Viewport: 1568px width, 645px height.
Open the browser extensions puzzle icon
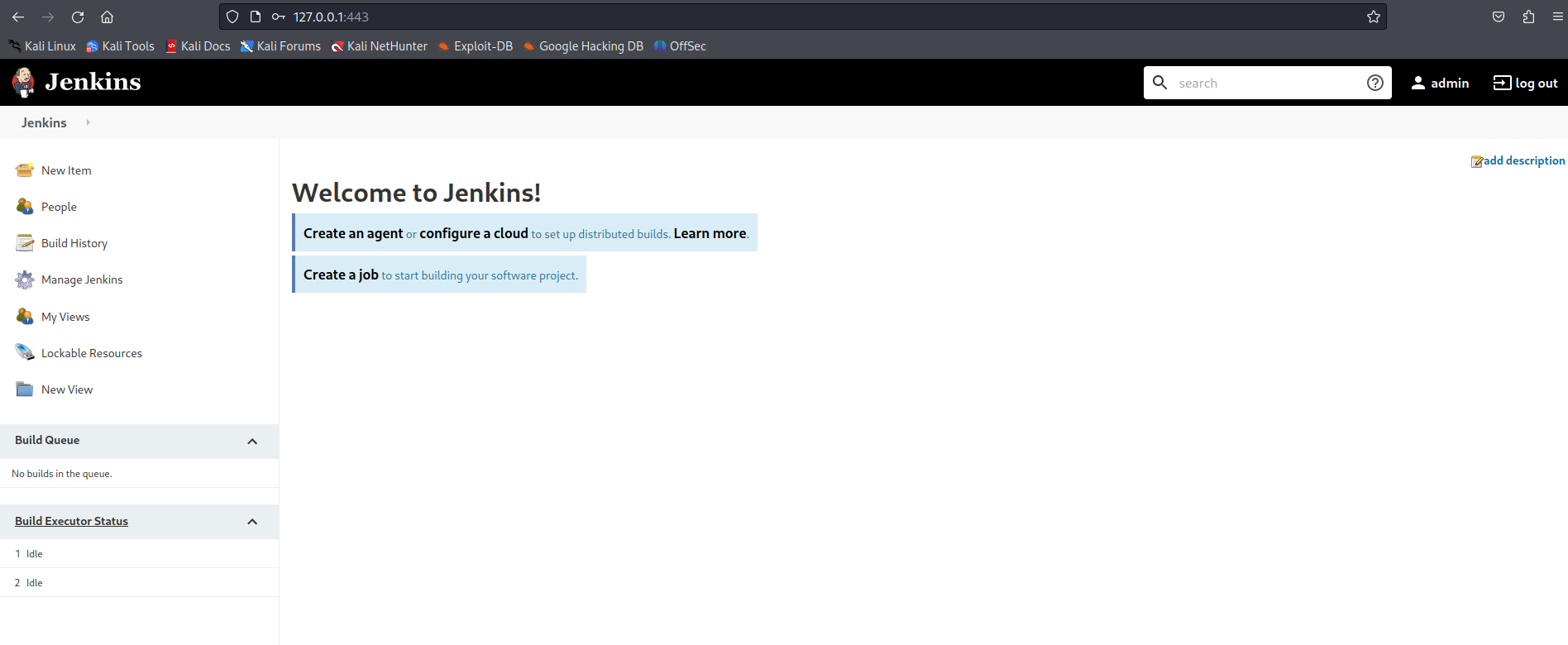click(x=1528, y=17)
